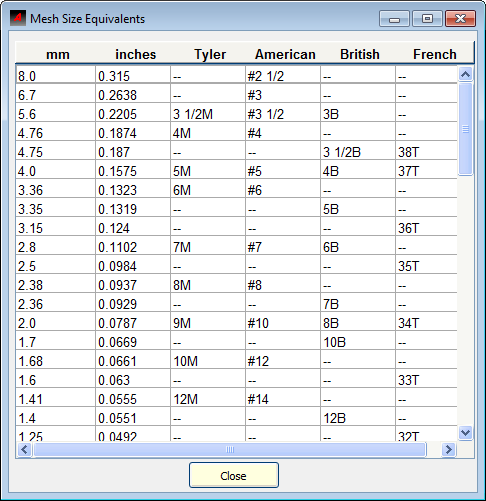
Task: Select the inches column header
Action: click(x=135, y=54)
